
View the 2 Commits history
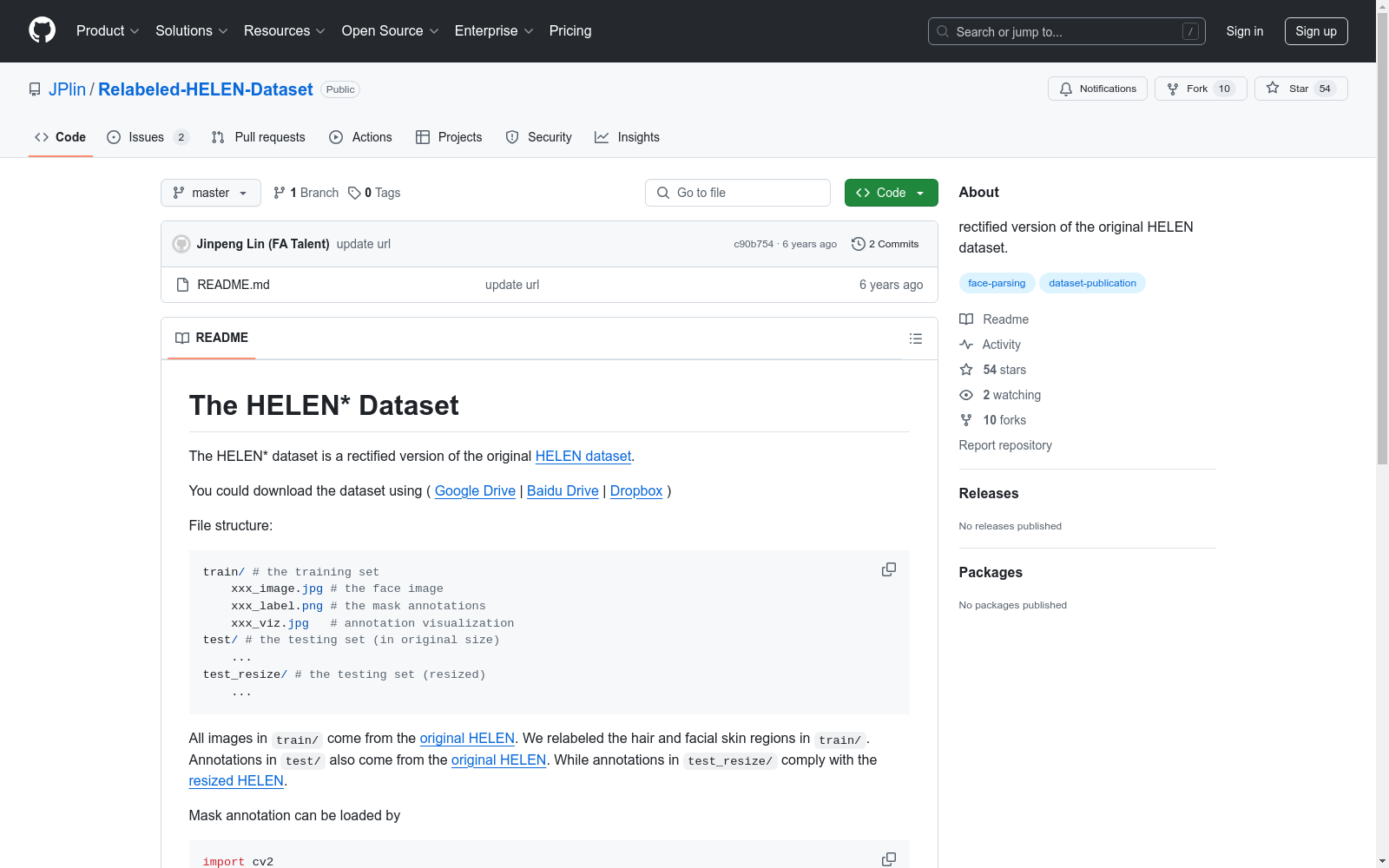(x=885, y=244)
